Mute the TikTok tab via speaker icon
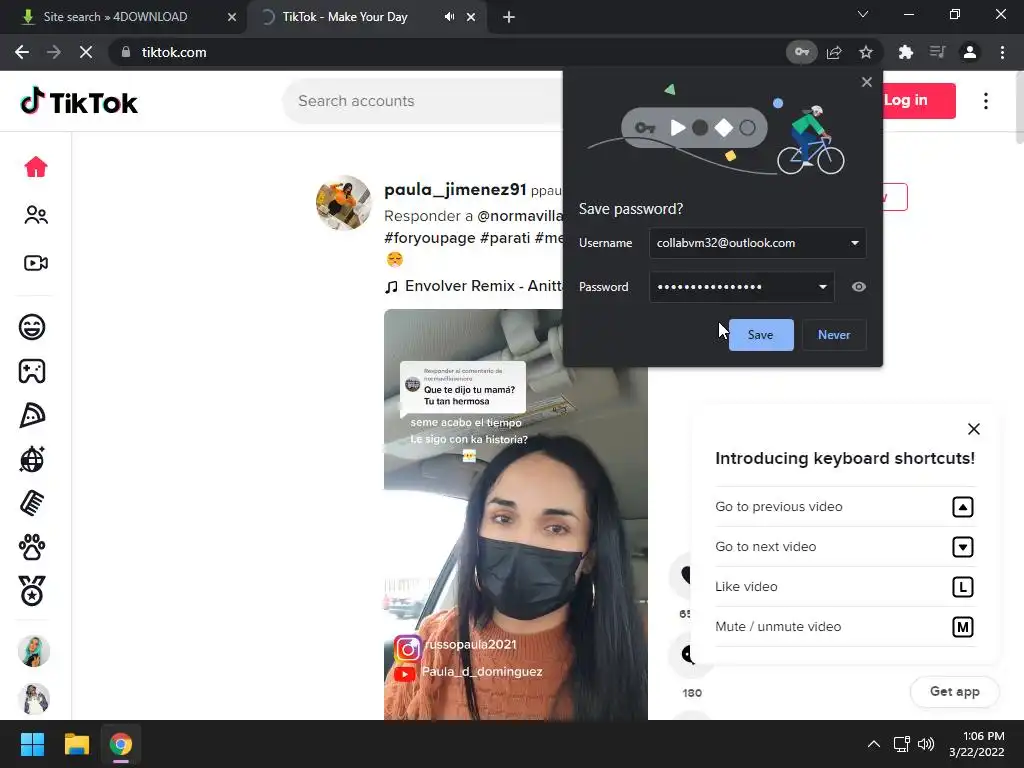The height and width of the screenshot is (768, 1024). point(449,17)
